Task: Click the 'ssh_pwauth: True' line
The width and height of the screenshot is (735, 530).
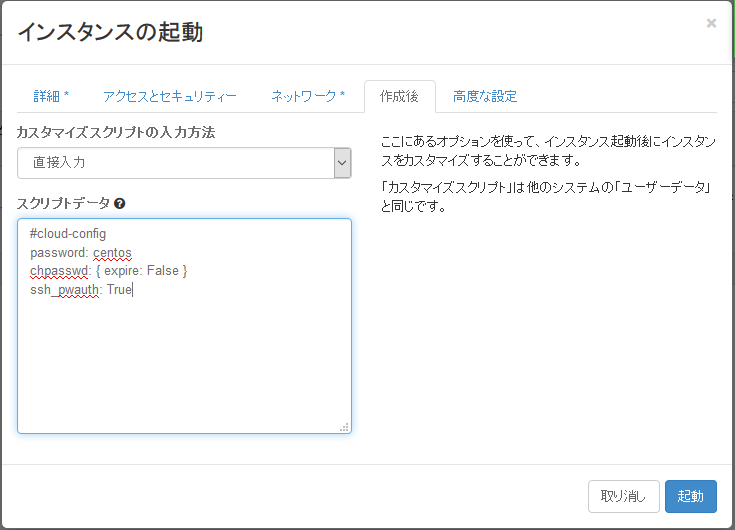Action: (x=81, y=290)
